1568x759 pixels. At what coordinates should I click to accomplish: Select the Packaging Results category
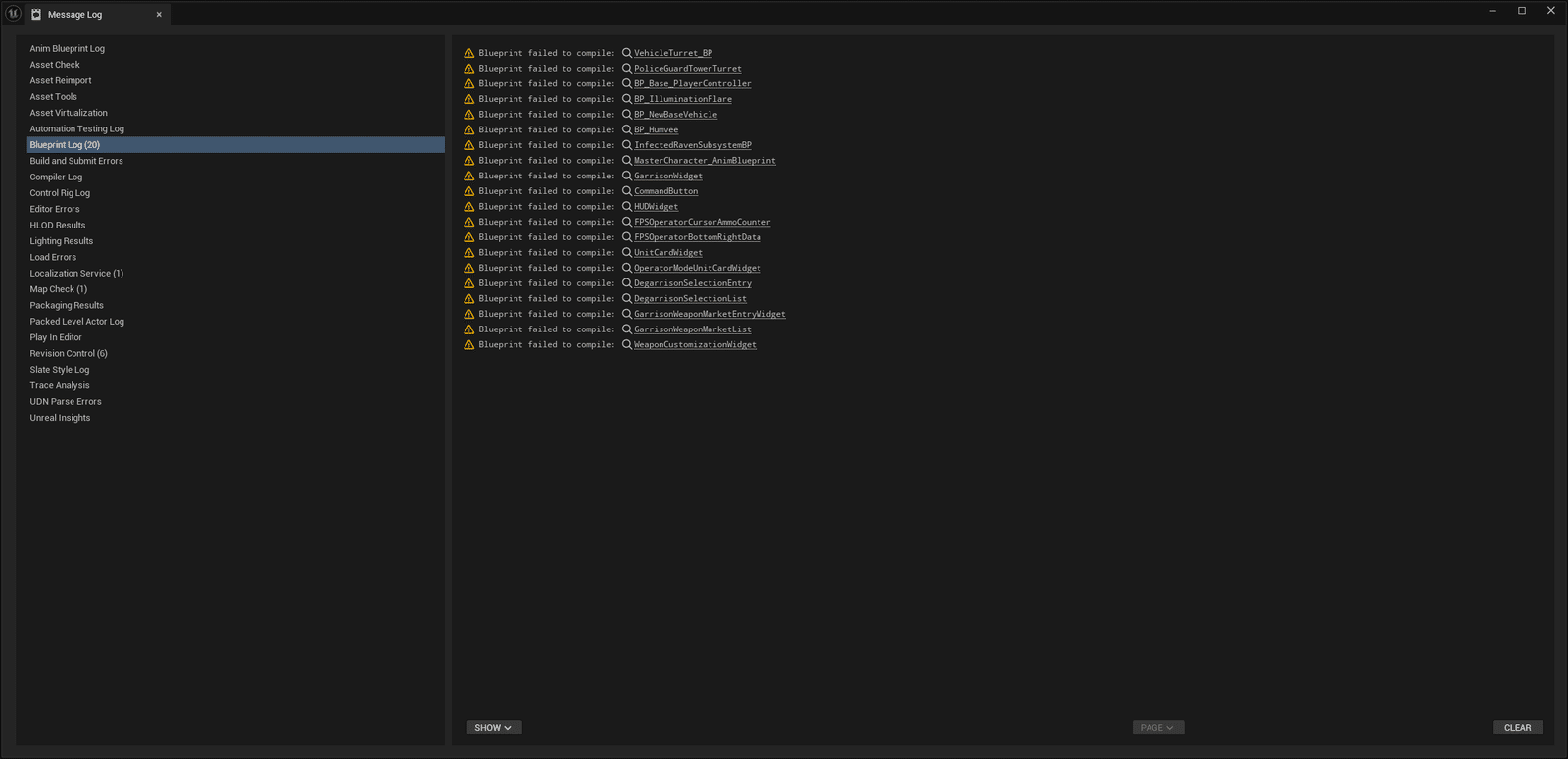[235, 305]
